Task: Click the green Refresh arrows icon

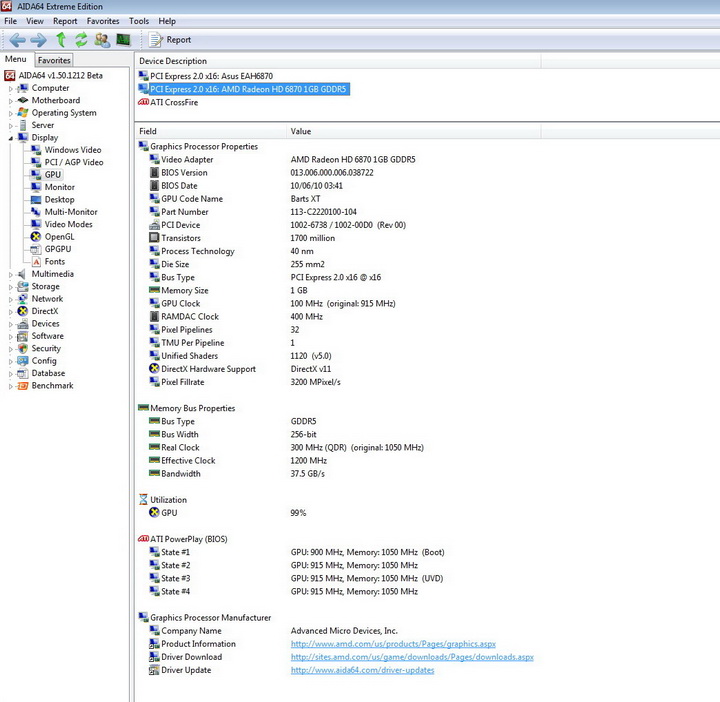Action: pyautogui.click(x=81, y=40)
